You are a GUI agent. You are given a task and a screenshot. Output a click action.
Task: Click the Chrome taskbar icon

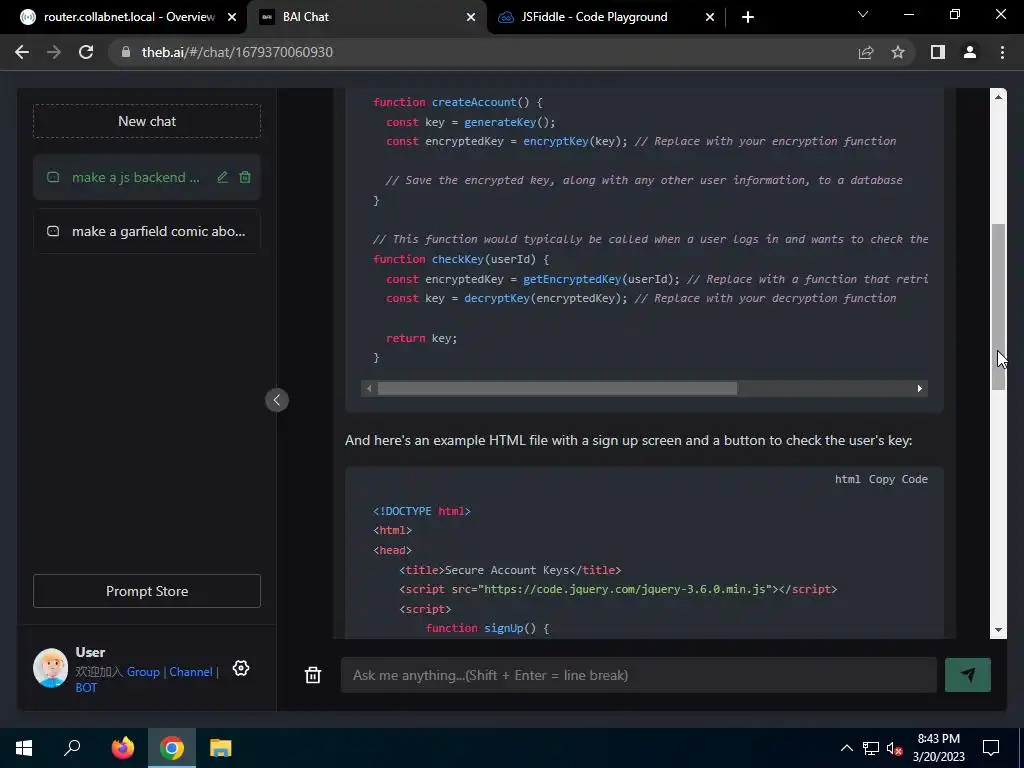coord(172,748)
